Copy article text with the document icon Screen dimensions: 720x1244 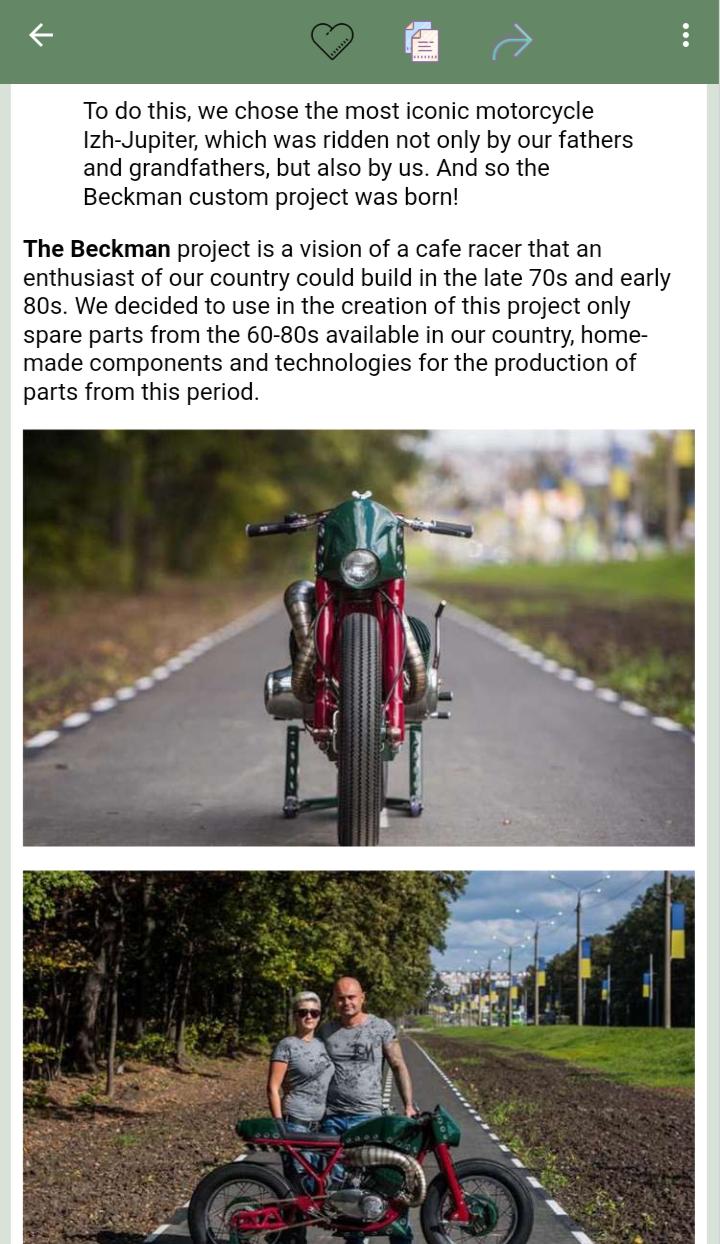[x=422, y=41]
